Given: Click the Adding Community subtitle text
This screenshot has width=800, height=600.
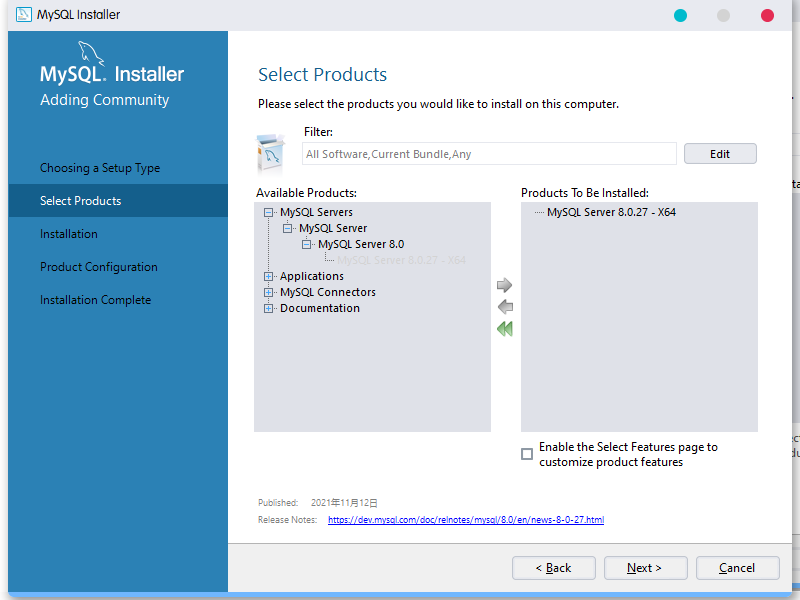Looking at the screenshot, I should click(105, 100).
